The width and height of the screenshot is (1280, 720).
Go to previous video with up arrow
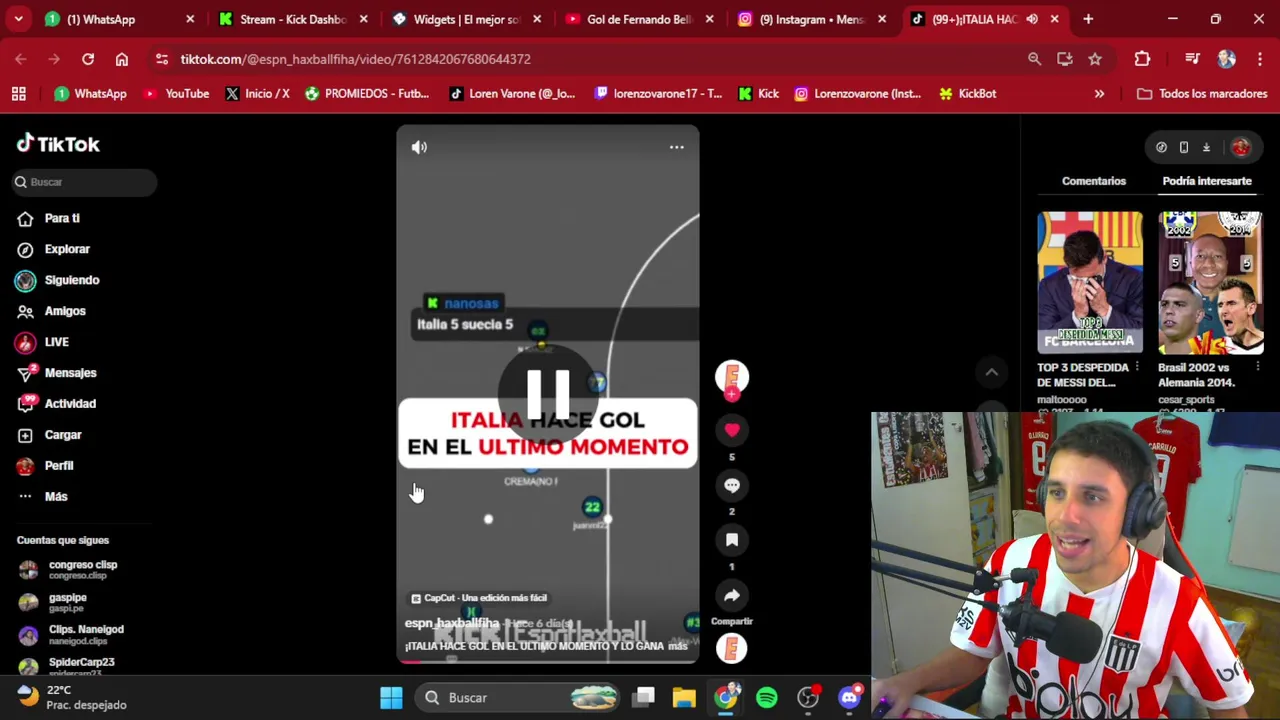tap(992, 372)
